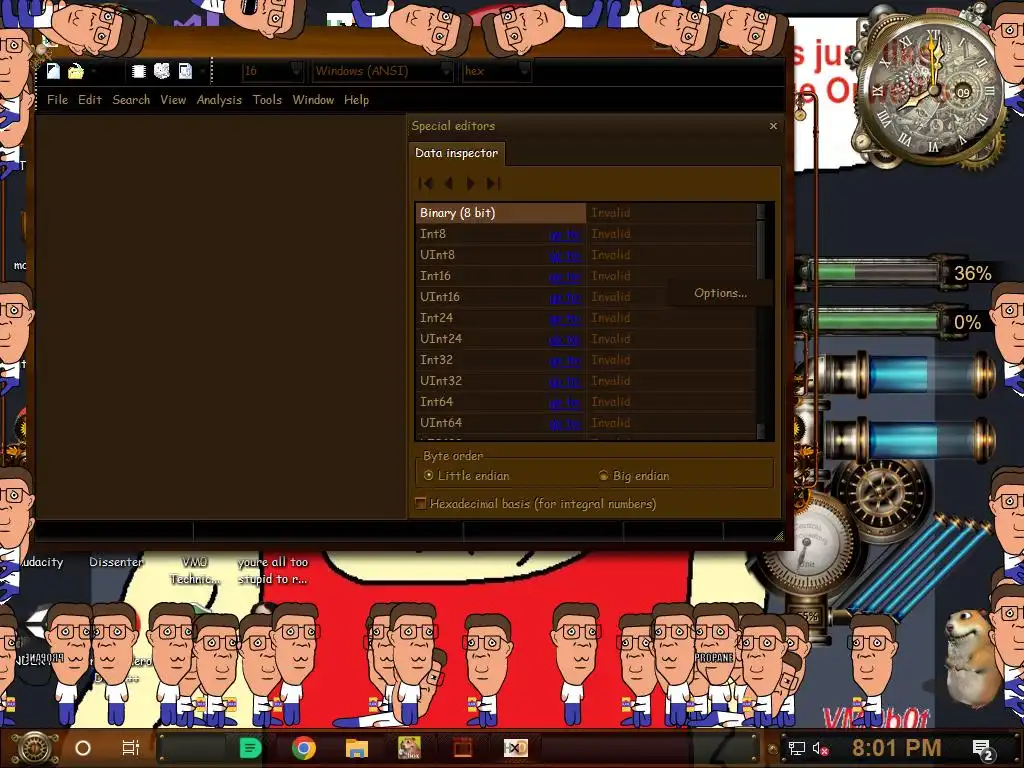
Task: Click the steampunk clock desktop gadget
Action: click(931, 88)
